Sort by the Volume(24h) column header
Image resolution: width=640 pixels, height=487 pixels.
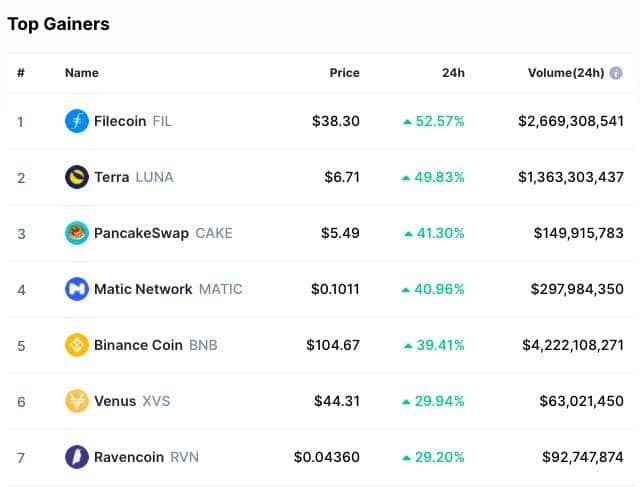[x=566, y=73]
